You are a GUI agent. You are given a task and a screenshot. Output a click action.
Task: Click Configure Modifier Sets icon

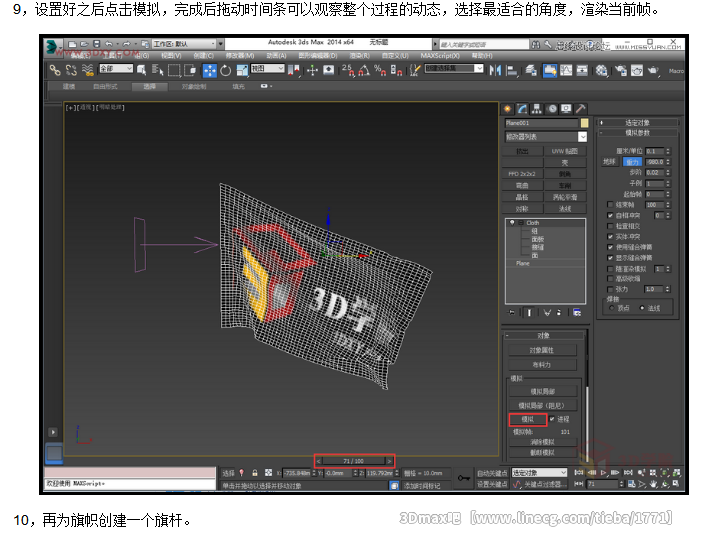point(577,312)
